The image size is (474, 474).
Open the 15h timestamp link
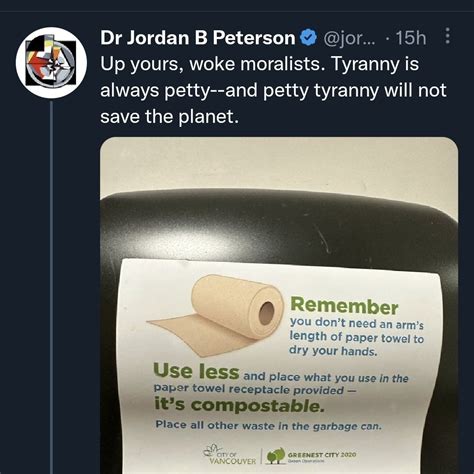click(411, 38)
